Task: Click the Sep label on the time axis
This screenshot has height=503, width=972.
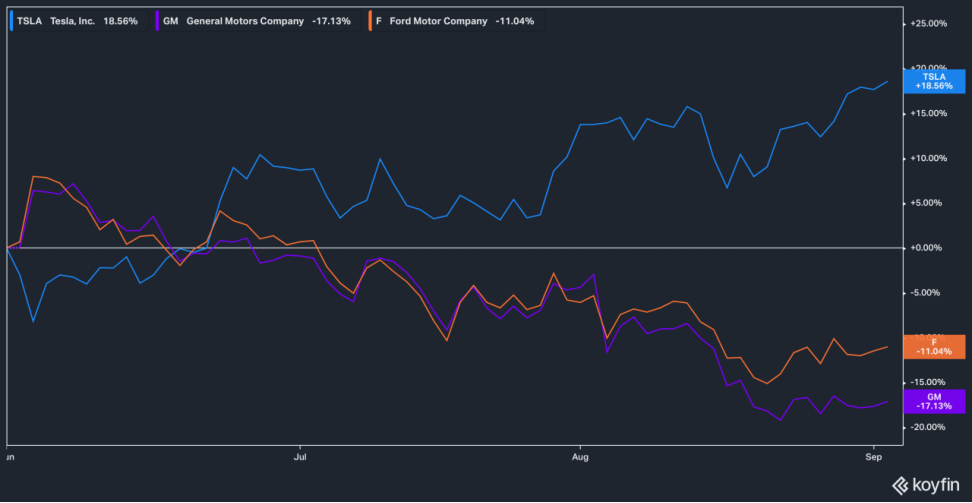Action: pyautogui.click(x=873, y=456)
